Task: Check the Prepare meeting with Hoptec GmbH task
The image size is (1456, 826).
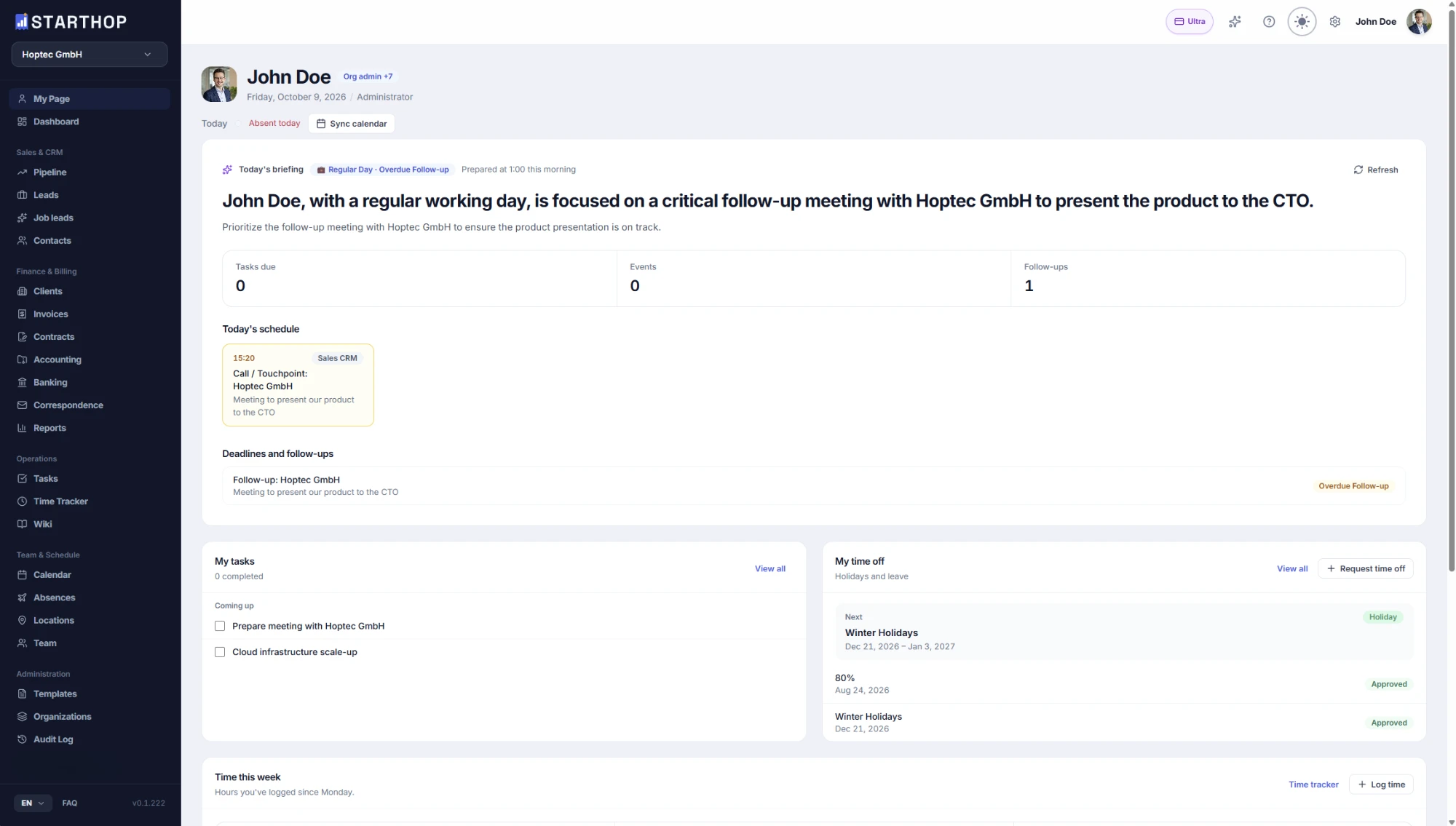Action: tap(220, 626)
